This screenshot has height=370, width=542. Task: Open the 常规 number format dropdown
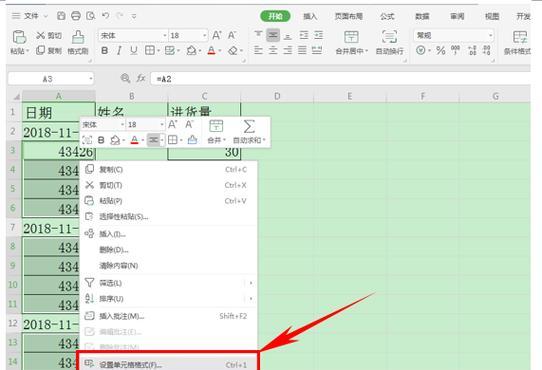pyautogui.click(x=490, y=35)
